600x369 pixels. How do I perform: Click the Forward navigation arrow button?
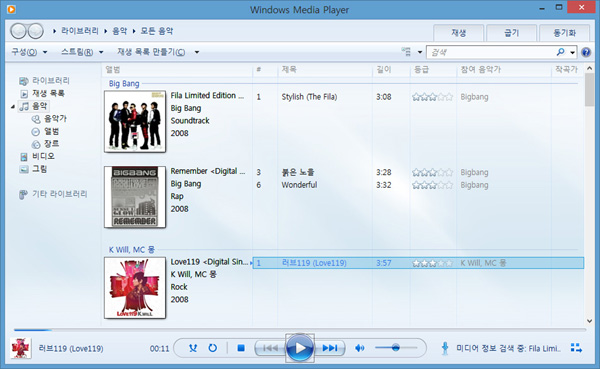[36, 31]
